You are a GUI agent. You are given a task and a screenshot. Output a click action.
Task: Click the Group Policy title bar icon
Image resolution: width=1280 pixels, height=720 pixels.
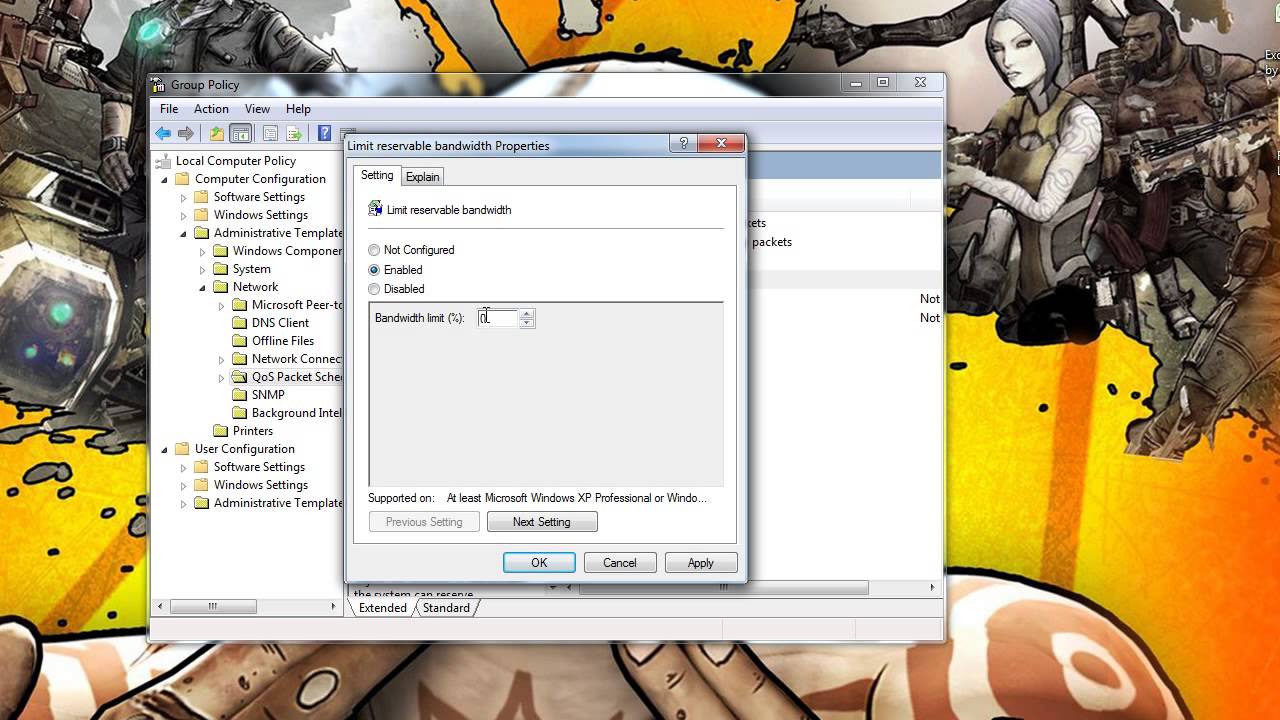(x=159, y=85)
